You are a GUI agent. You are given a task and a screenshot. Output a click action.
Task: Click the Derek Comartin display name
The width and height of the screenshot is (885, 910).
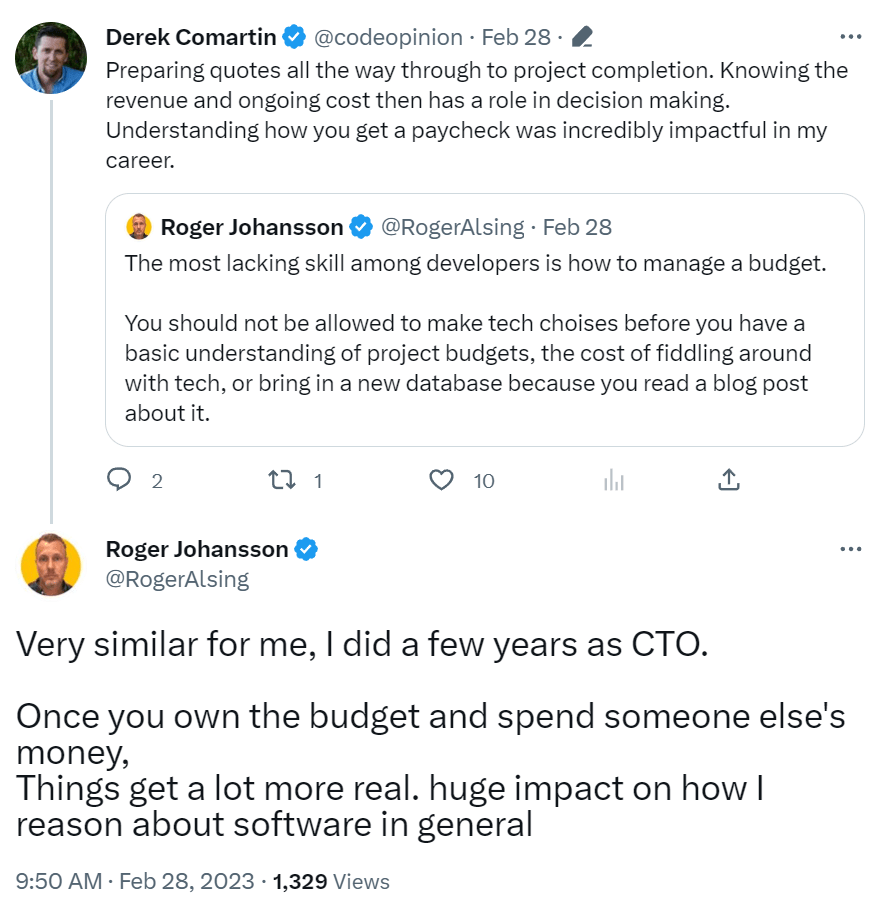(191, 37)
